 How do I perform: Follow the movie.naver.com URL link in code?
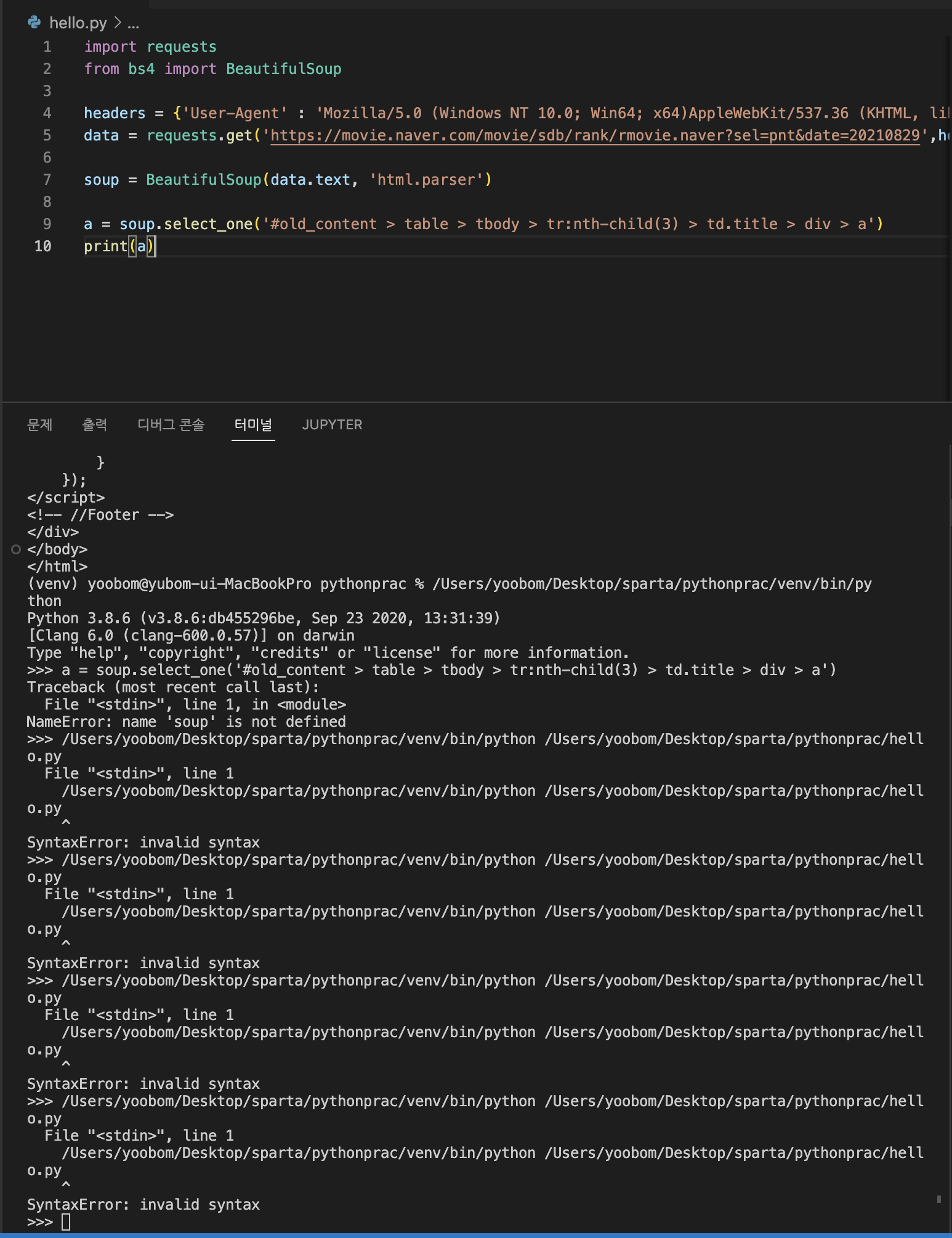tap(595, 136)
